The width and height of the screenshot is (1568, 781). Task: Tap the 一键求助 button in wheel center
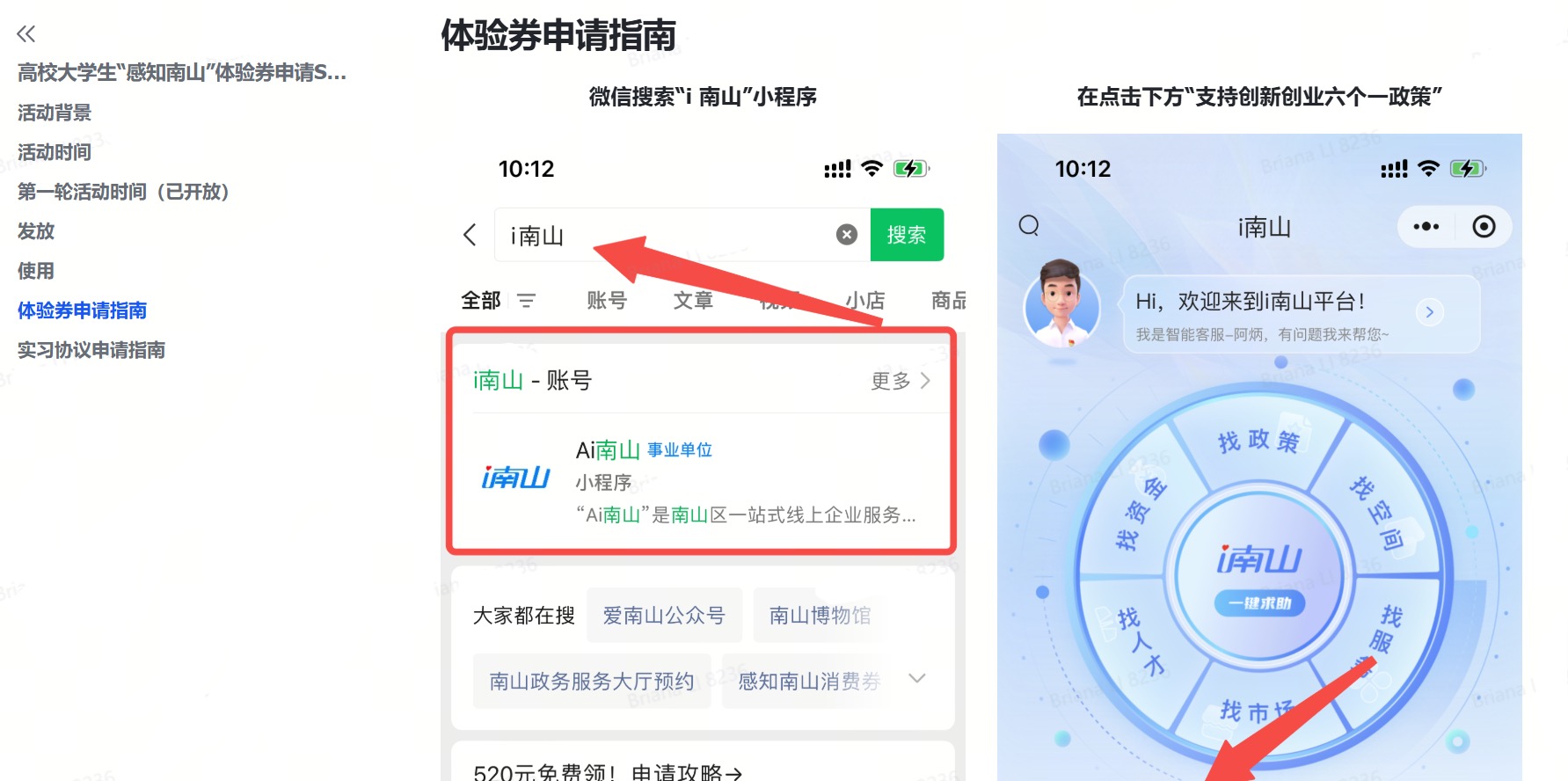pos(1259,603)
